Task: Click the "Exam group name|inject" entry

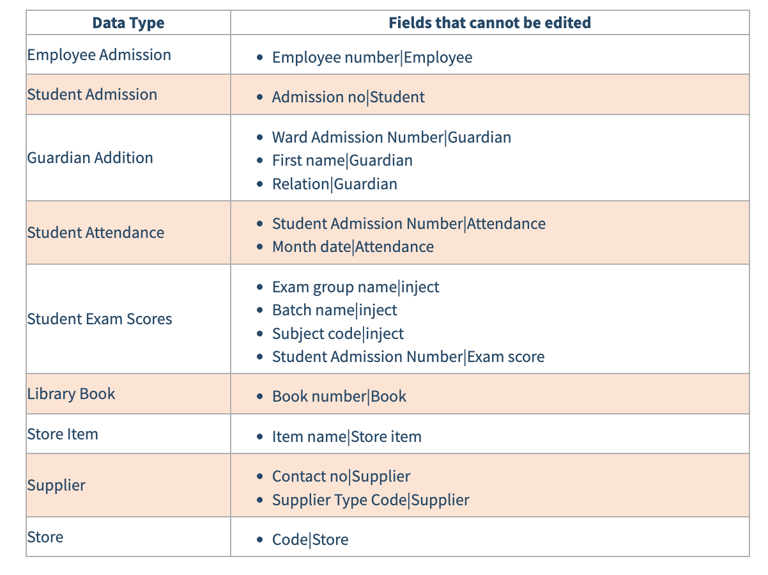Action: pos(355,287)
